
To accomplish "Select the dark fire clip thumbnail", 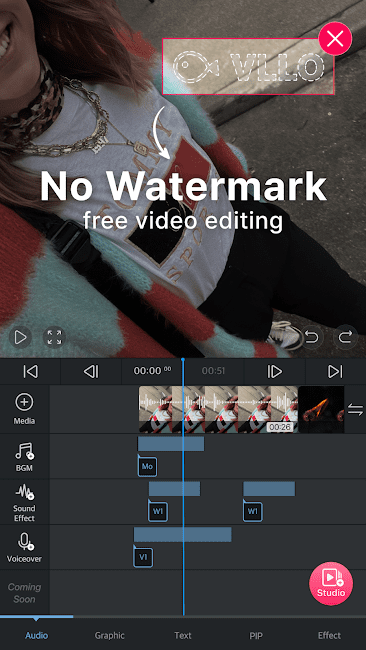I will pos(321,410).
